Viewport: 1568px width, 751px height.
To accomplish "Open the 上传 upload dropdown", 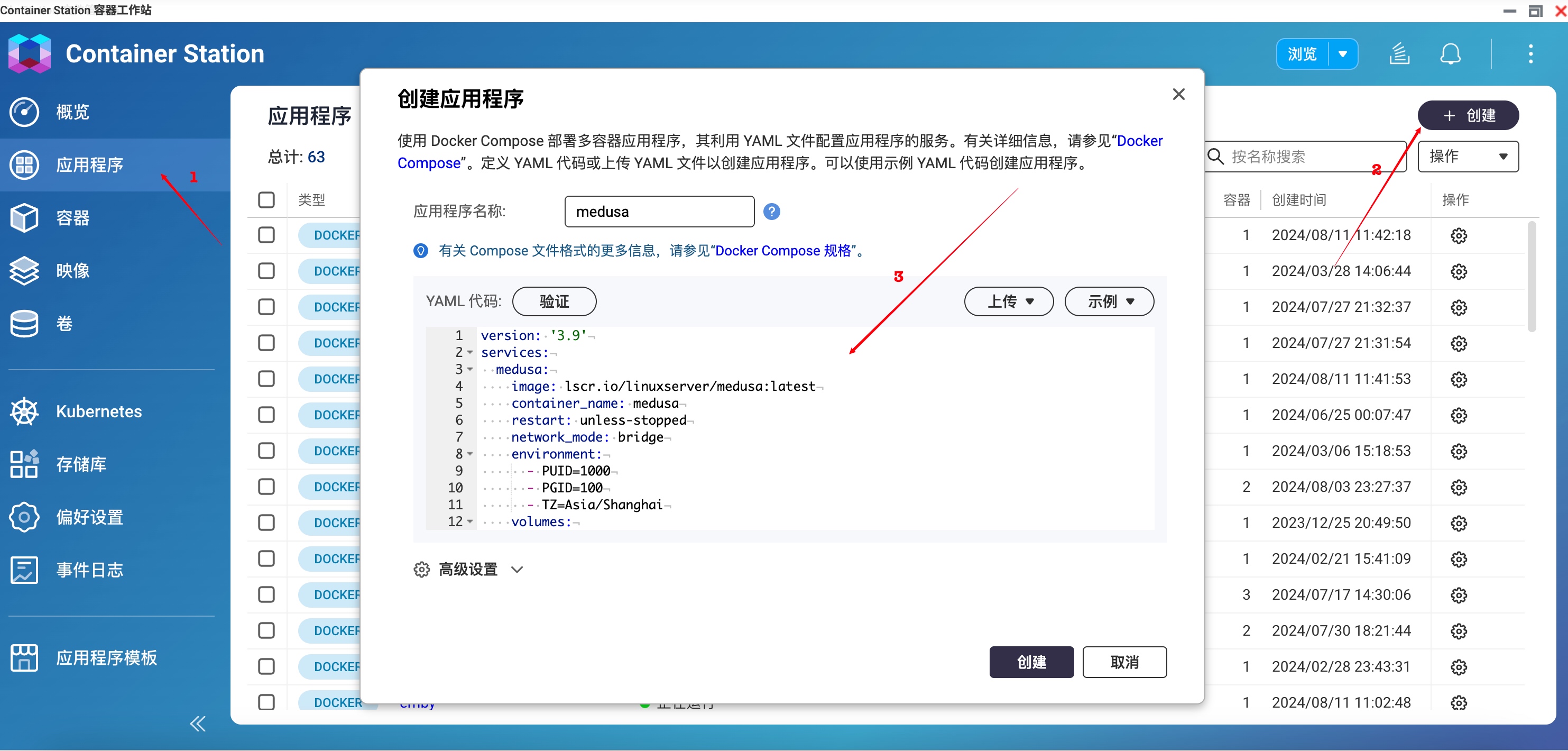I will [1009, 301].
